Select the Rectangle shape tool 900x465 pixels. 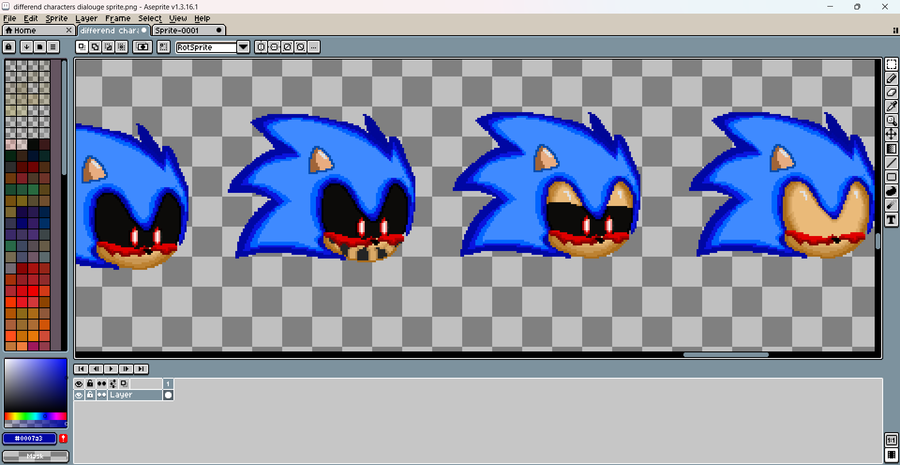[x=891, y=177]
